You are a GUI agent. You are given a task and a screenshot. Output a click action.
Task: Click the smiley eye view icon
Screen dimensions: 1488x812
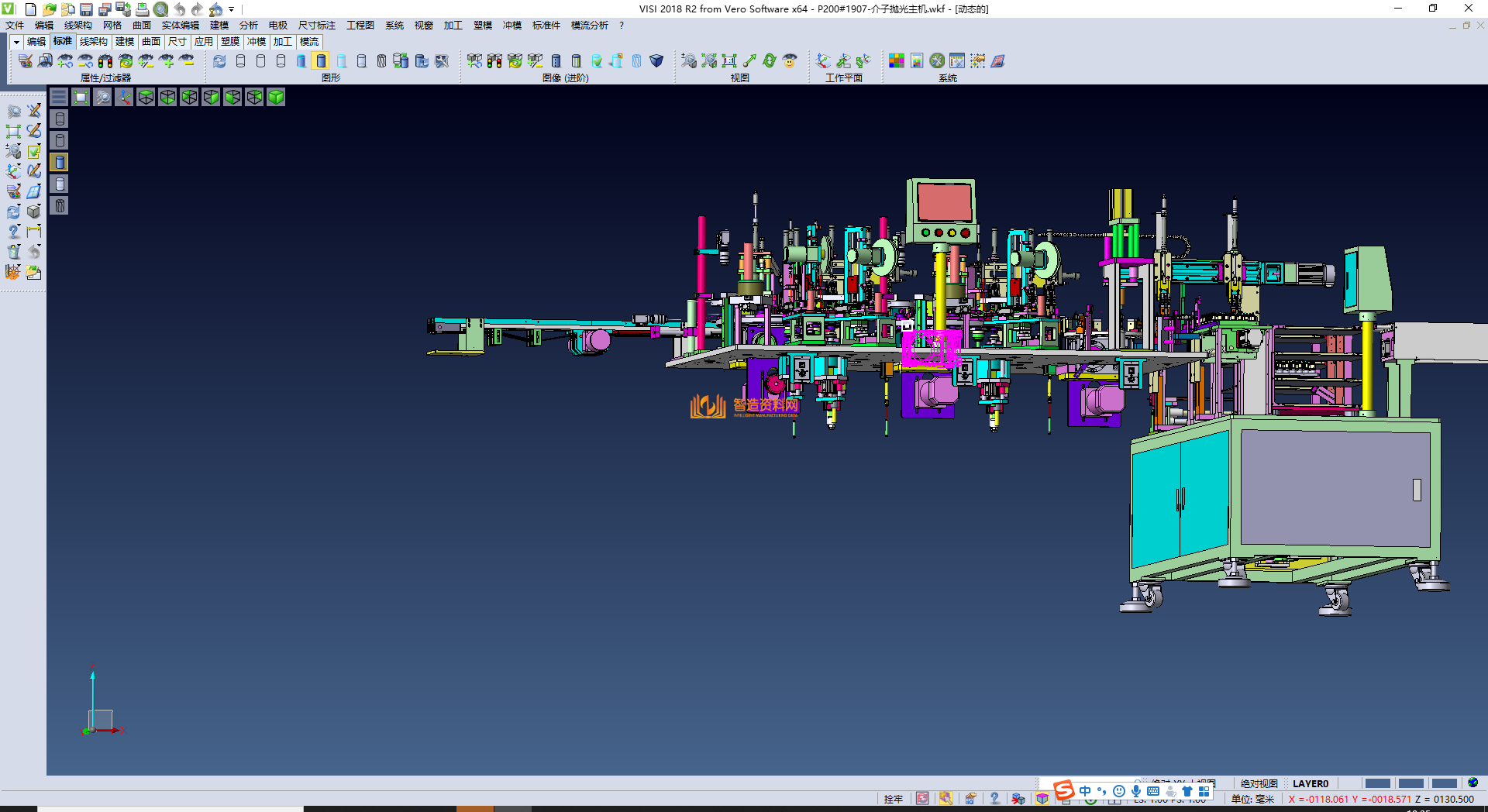pyautogui.click(x=790, y=61)
